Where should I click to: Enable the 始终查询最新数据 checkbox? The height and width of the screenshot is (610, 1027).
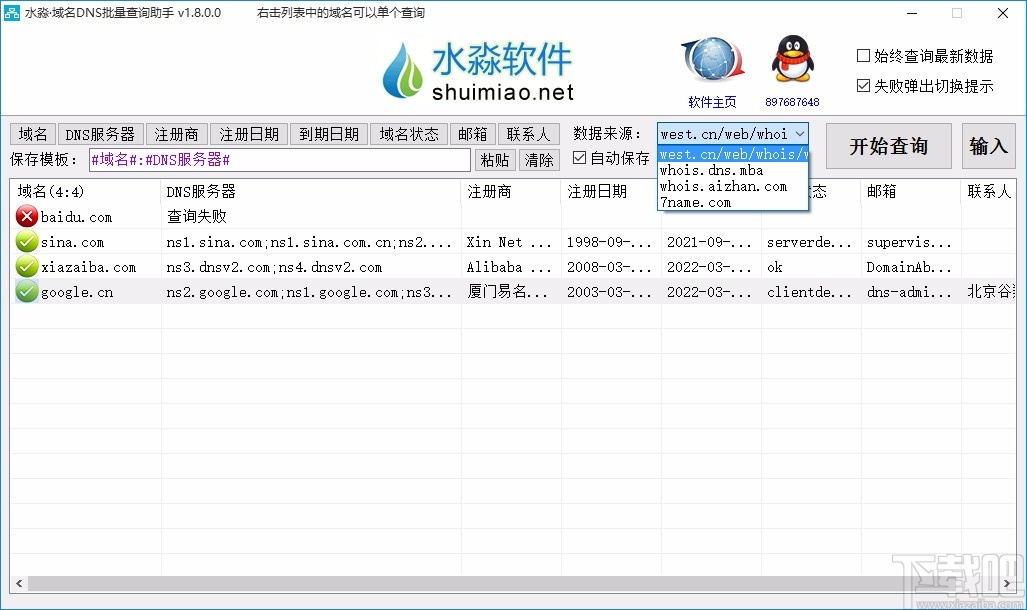pos(863,55)
